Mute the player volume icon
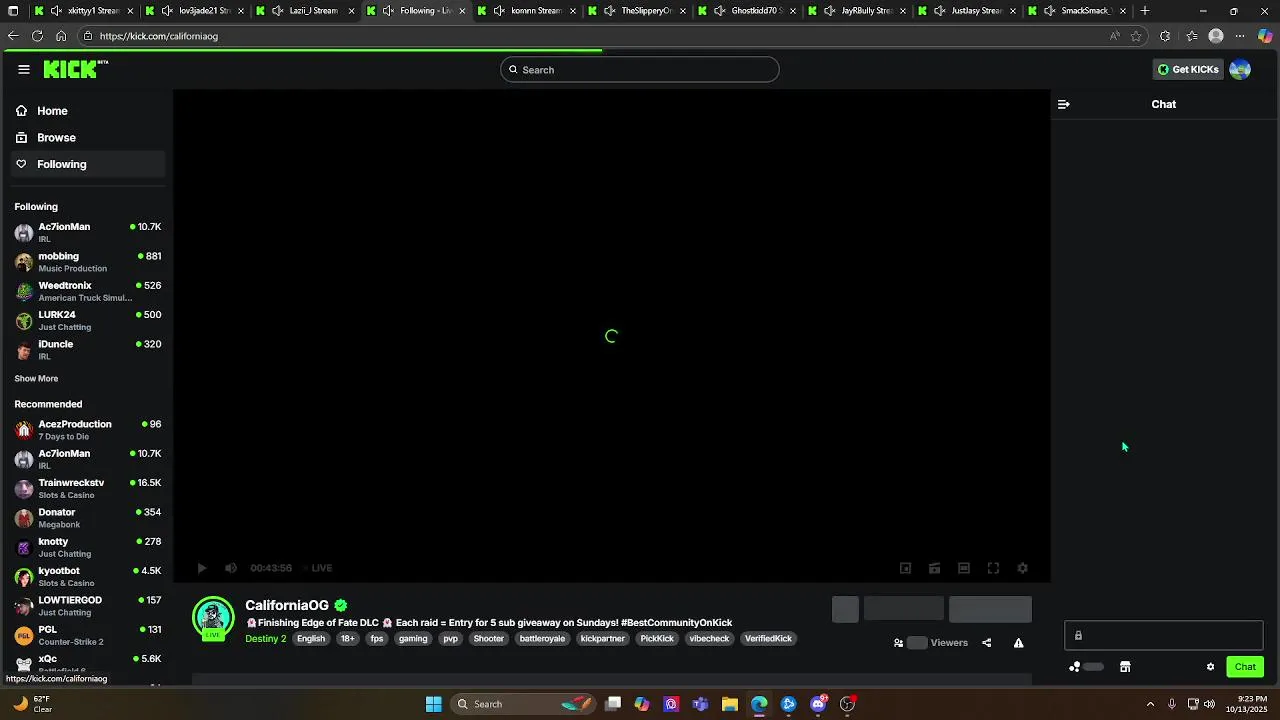The width and height of the screenshot is (1280, 720). (x=231, y=568)
